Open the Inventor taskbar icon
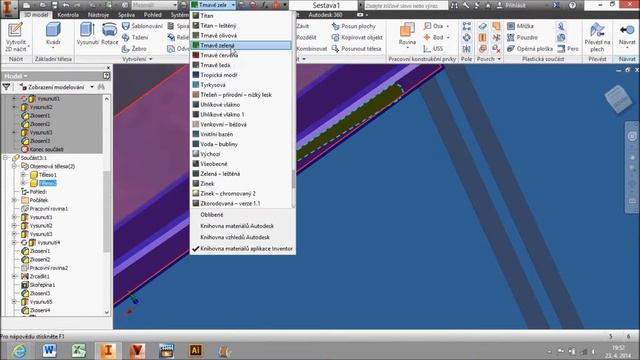The width and height of the screenshot is (640, 360). coord(108,350)
